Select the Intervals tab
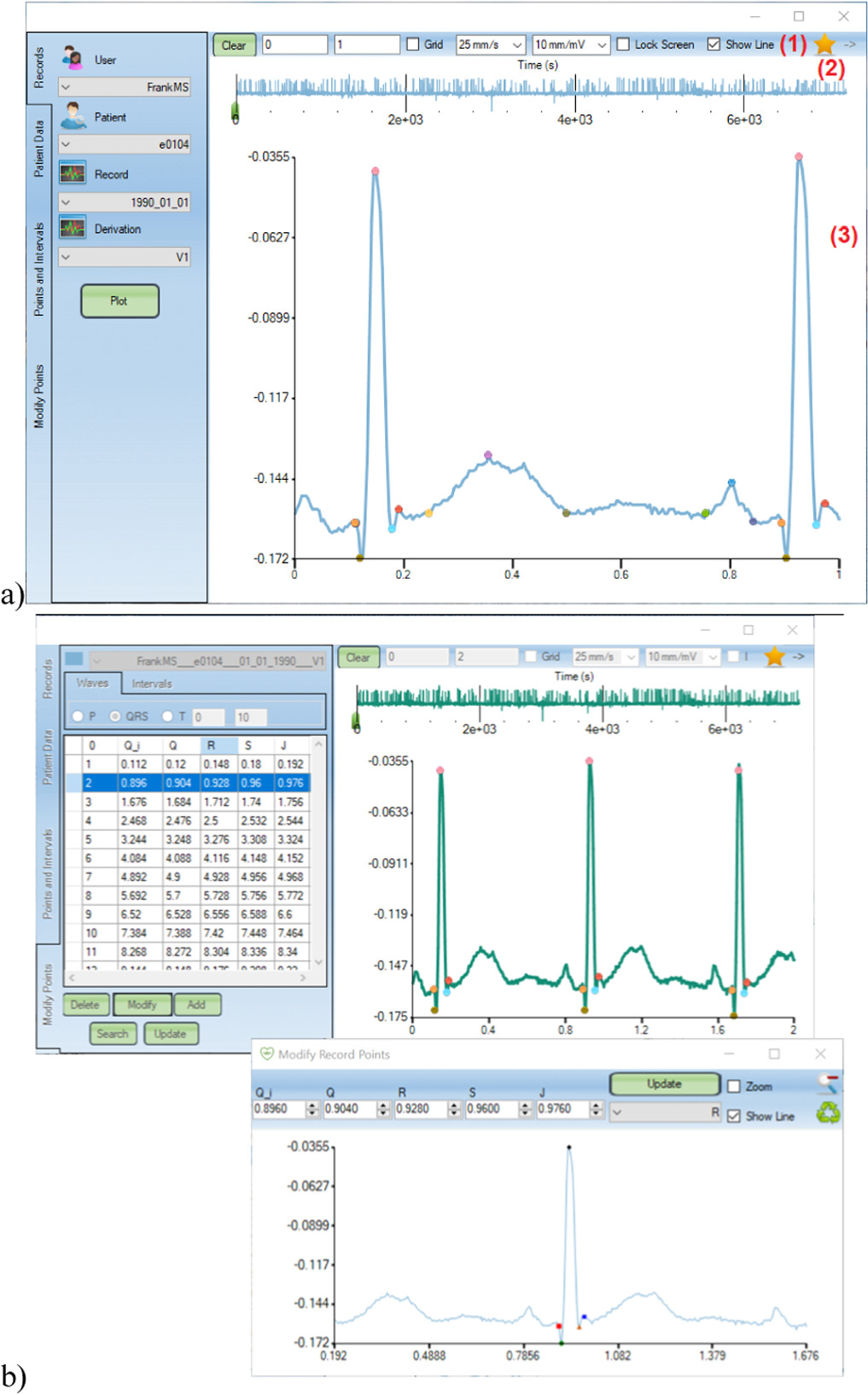This screenshot has height=1395, width=868. pos(152,683)
